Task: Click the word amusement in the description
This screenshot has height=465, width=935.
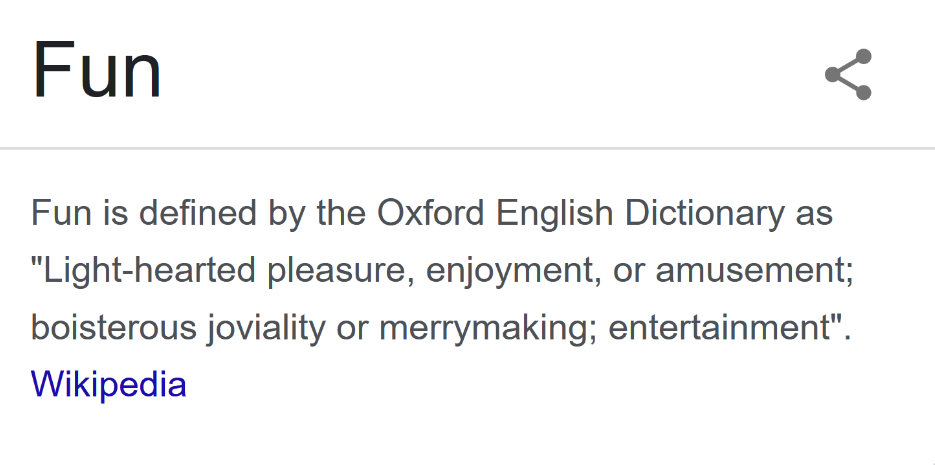Action: coord(749,270)
